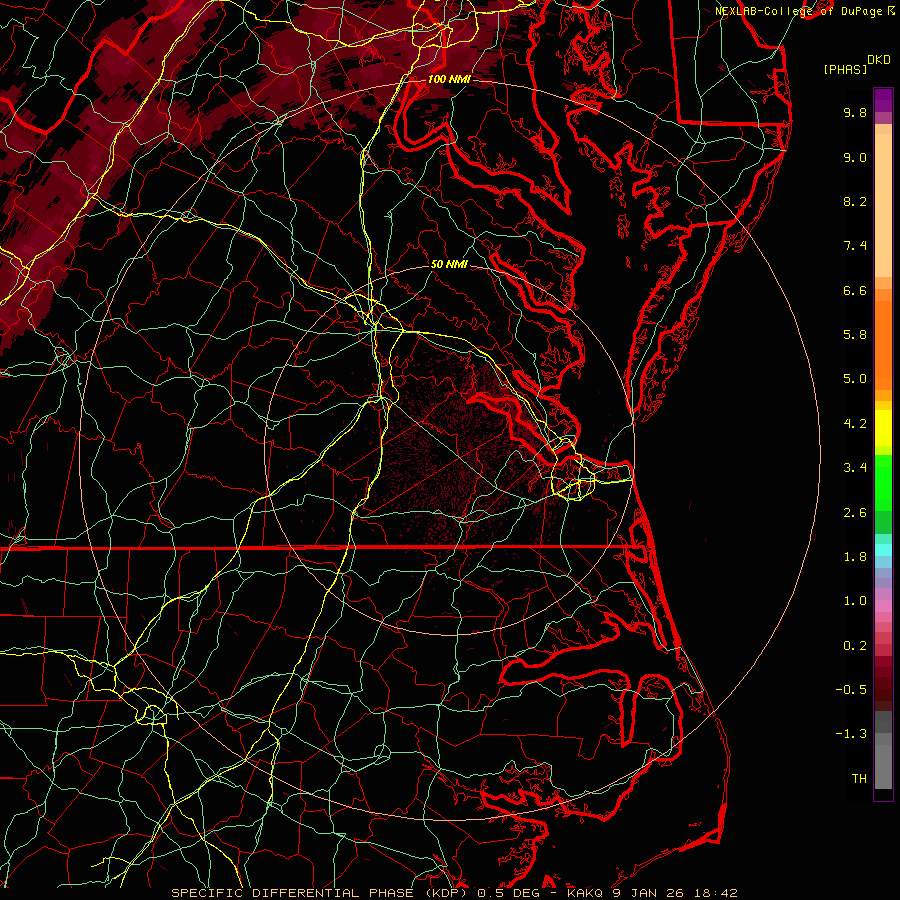Click the 9 JAN 26 date text
Image resolution: width=900 pixels, height=900 pixels.
pyautogui.click(x=647, y=893)
